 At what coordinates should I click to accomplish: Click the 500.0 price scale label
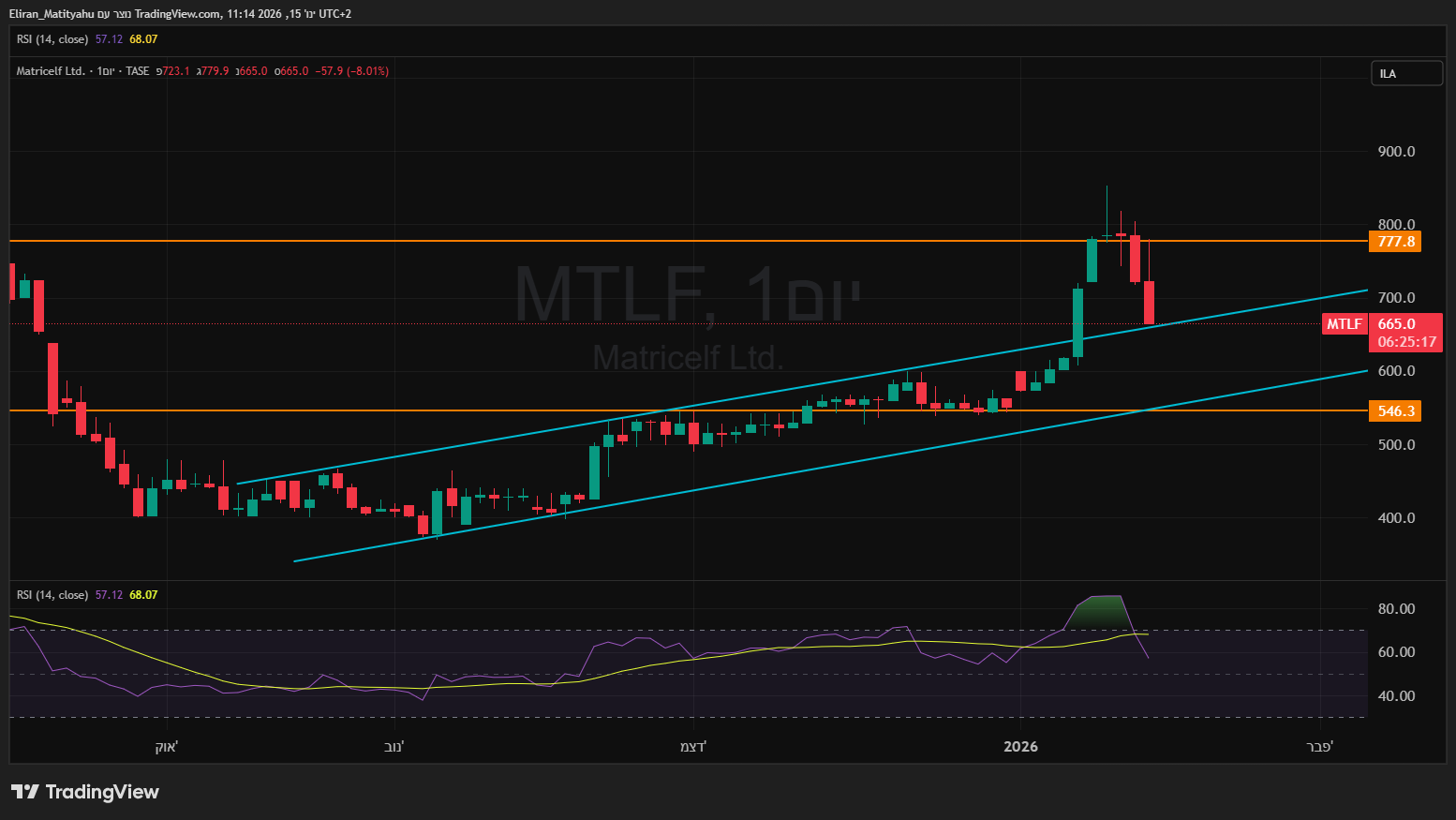pyautogui.click(x=1396, y=445)
